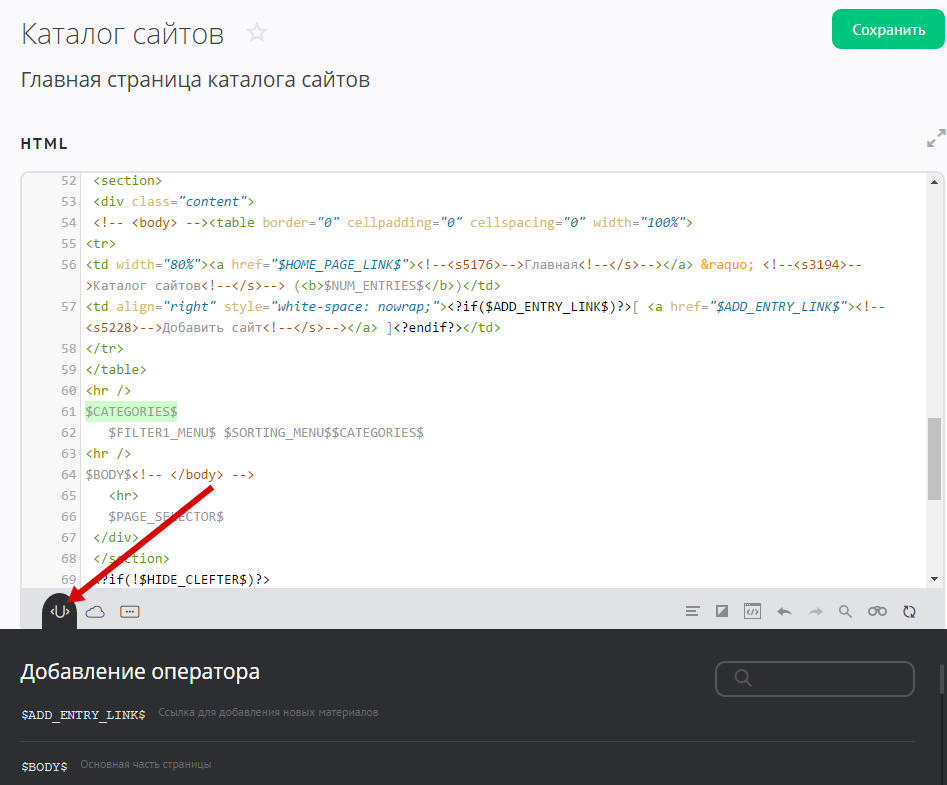
Task: Click the operator insert code icon
Action: tap(60, 612)
